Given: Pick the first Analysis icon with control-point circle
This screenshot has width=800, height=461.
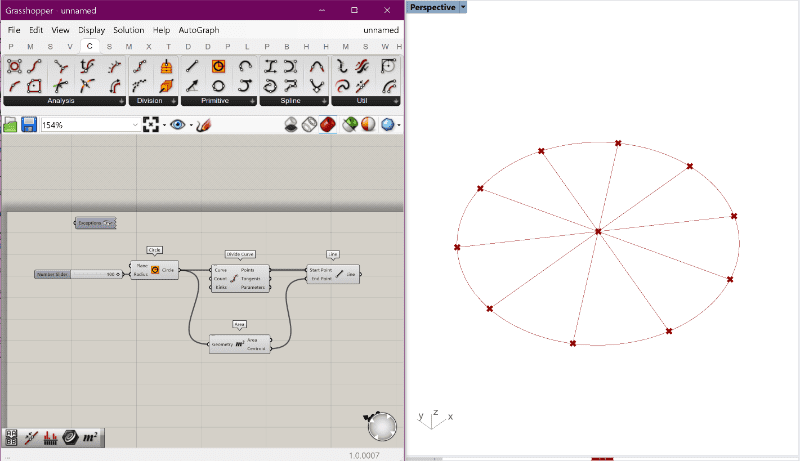Looking at the screenshot, I should [x=14, y=66].
